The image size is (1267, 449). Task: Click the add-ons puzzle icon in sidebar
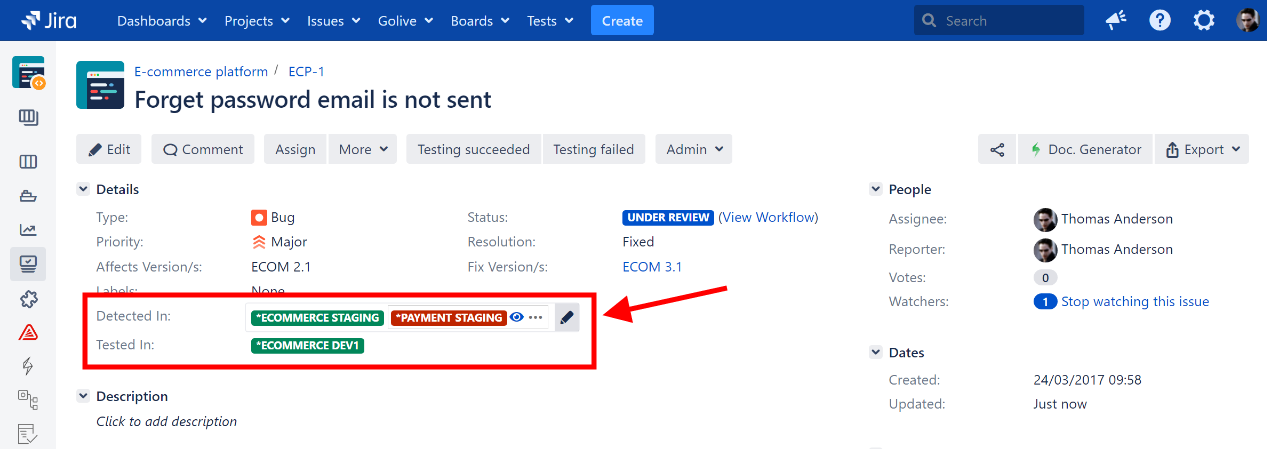tap(28, 298)
